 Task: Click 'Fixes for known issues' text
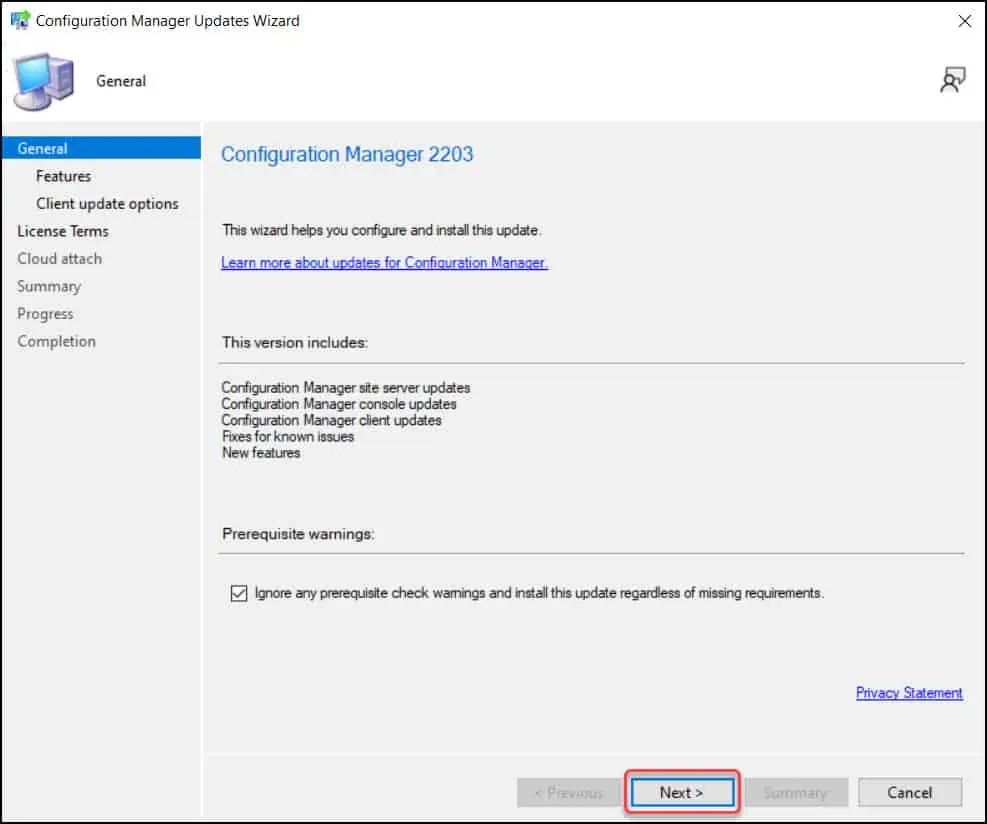(x=288, y=437)
